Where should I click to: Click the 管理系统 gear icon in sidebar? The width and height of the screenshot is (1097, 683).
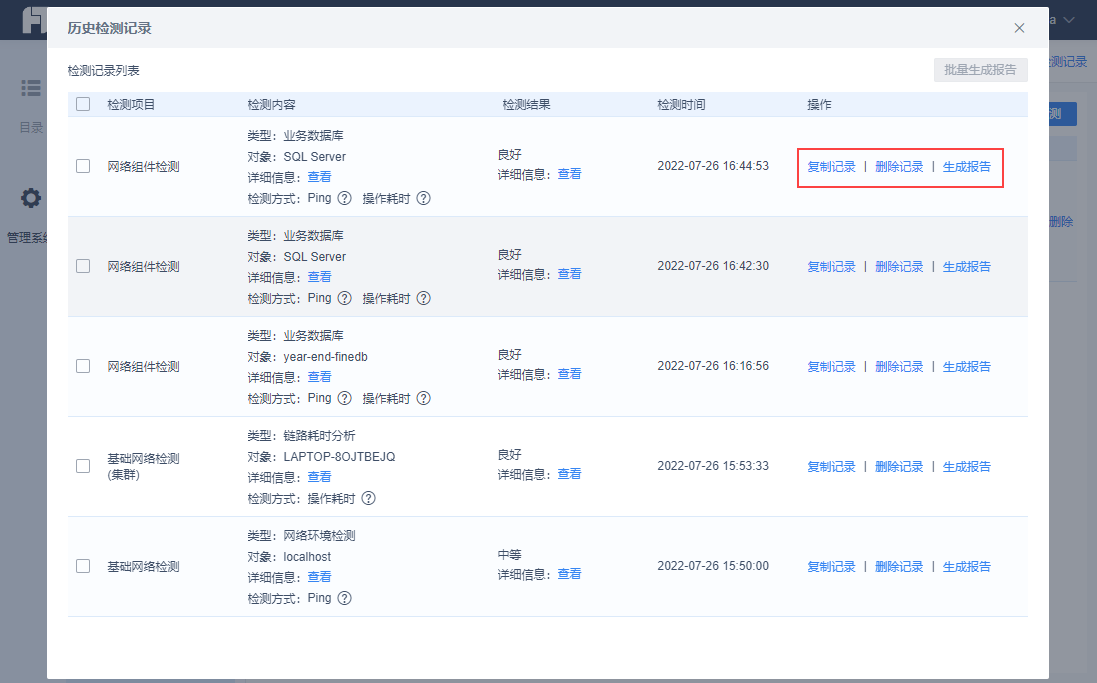click(x=31, y=198)
